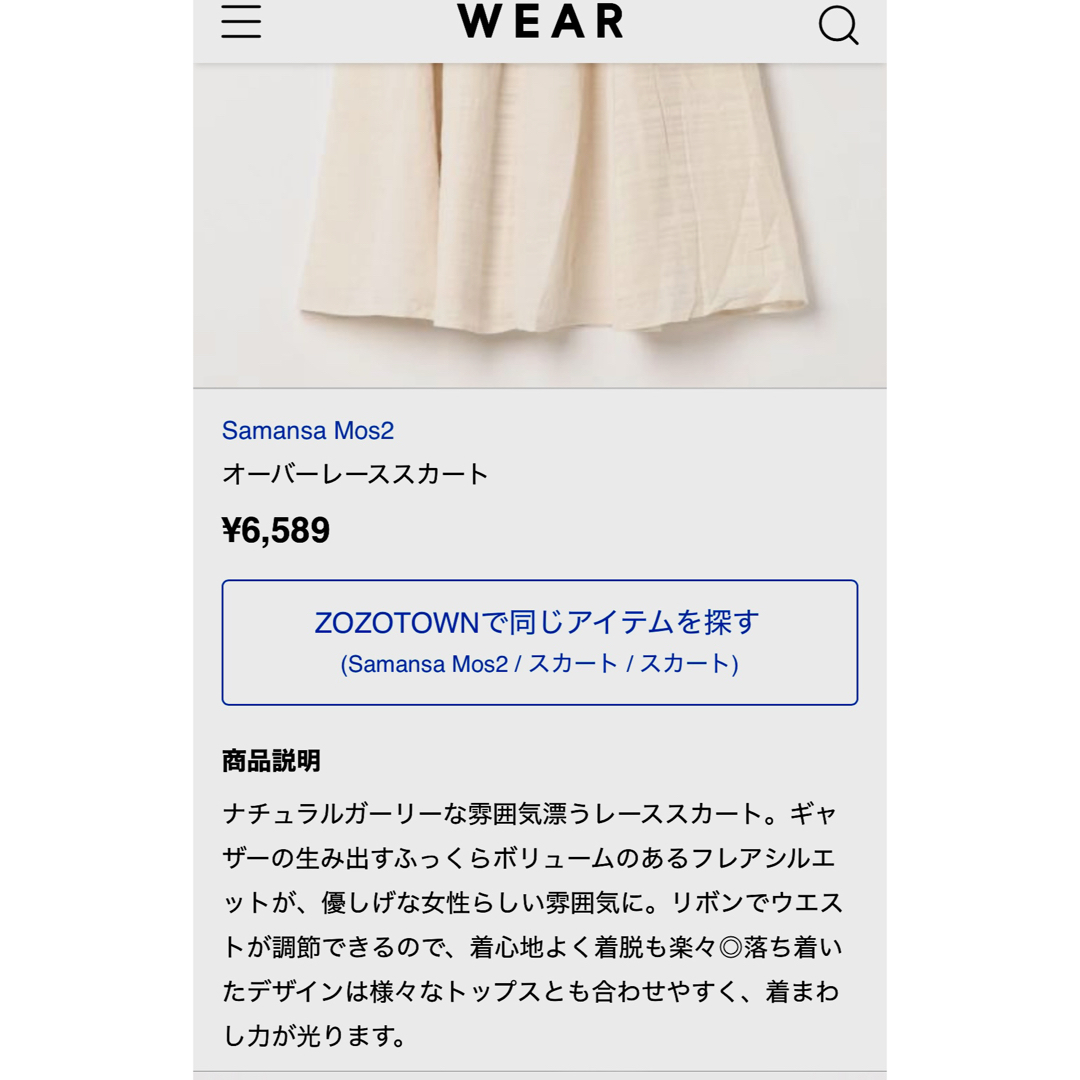Click description line starting トが調節できるので

[x=532, y=947]
